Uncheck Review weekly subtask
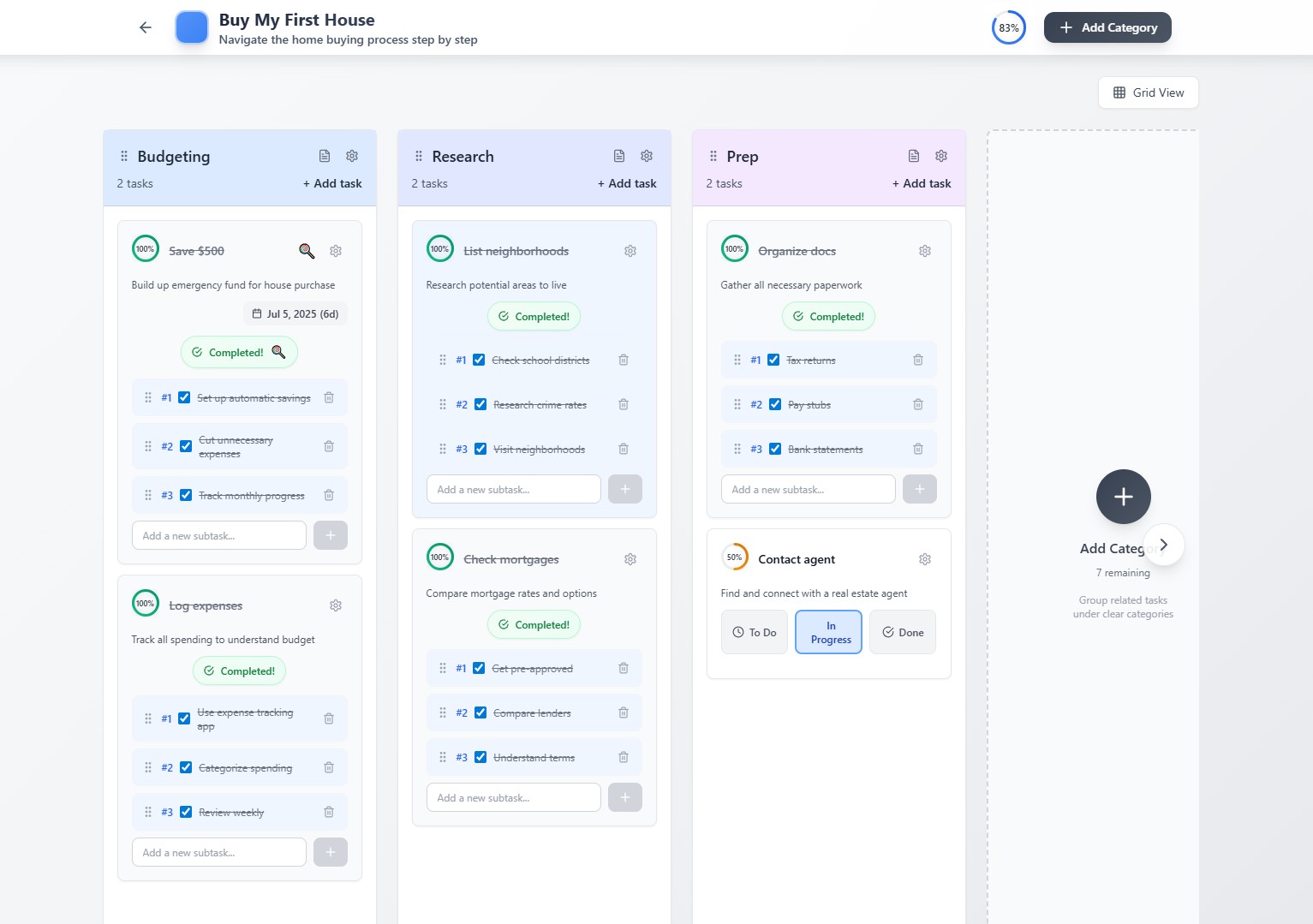Viewport: 1313px width, 924px height. point(186,812)
